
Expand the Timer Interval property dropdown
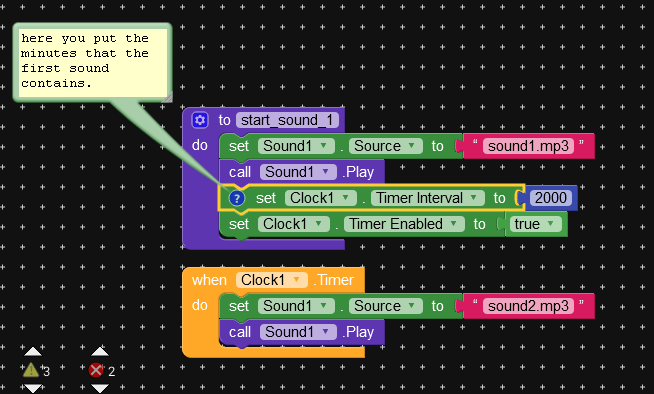(x=428, y=198)
